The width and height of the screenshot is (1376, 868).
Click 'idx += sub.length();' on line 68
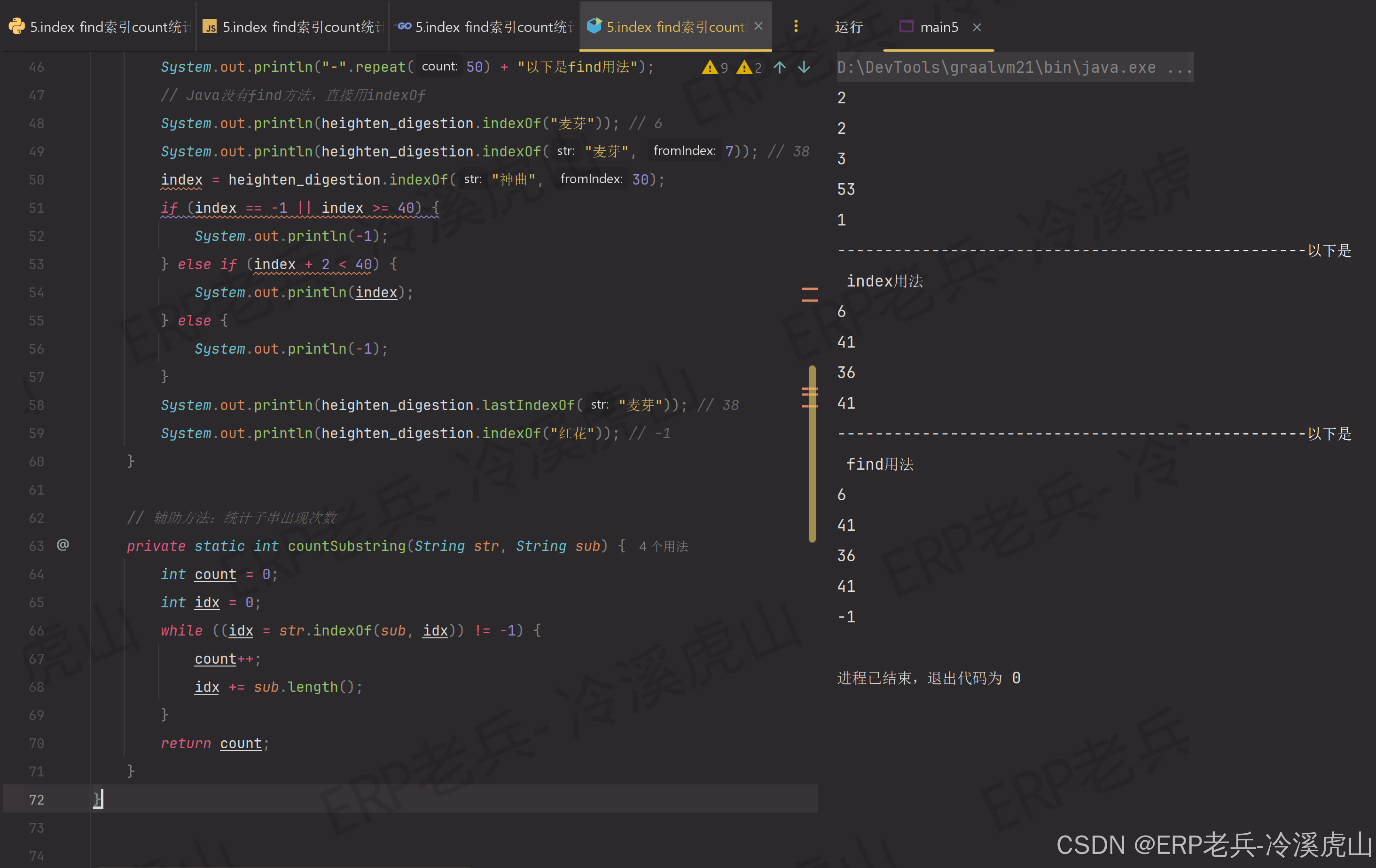278,687
